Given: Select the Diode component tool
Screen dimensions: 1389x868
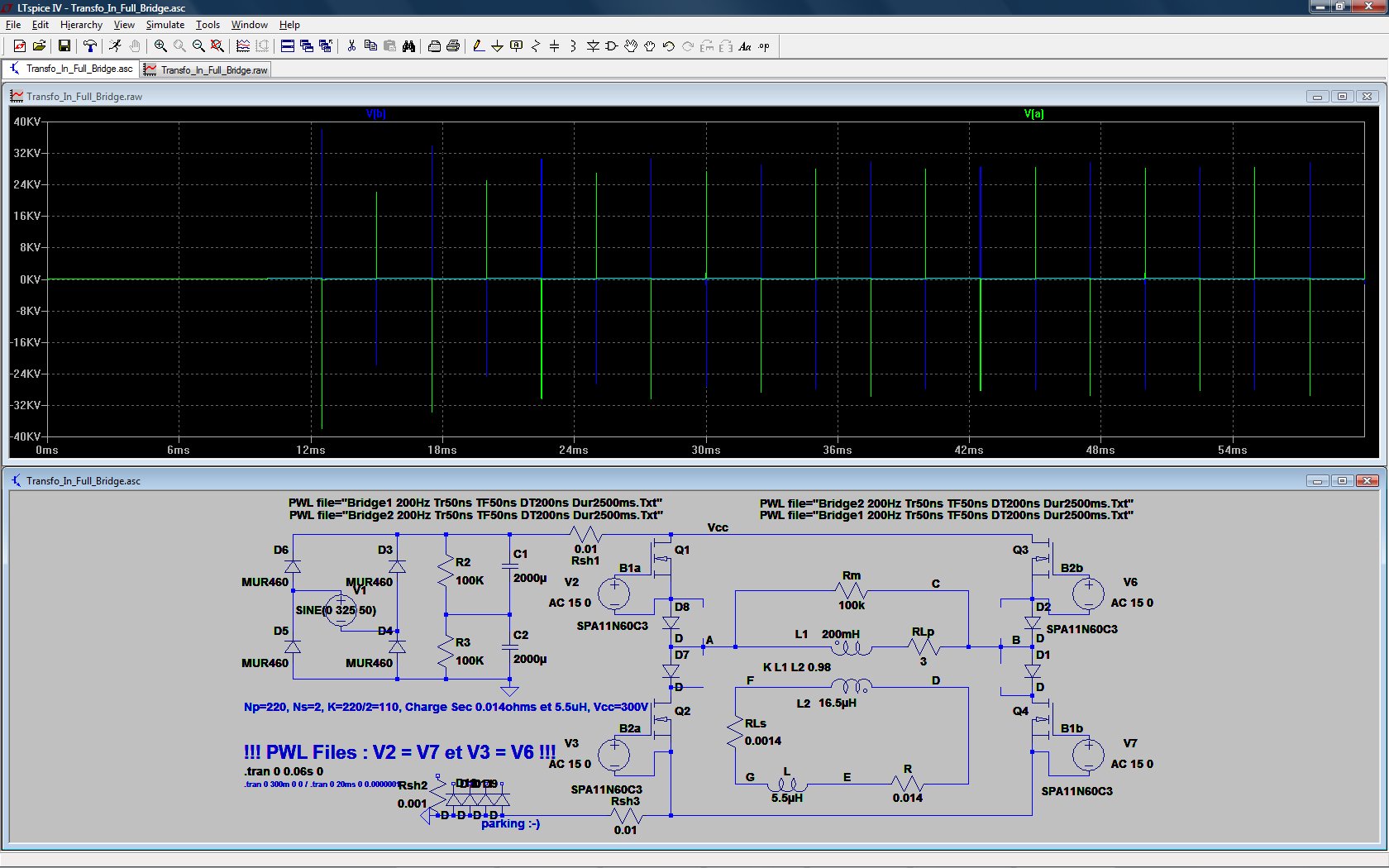Looking at the screenshot, I should click(593, 46).
